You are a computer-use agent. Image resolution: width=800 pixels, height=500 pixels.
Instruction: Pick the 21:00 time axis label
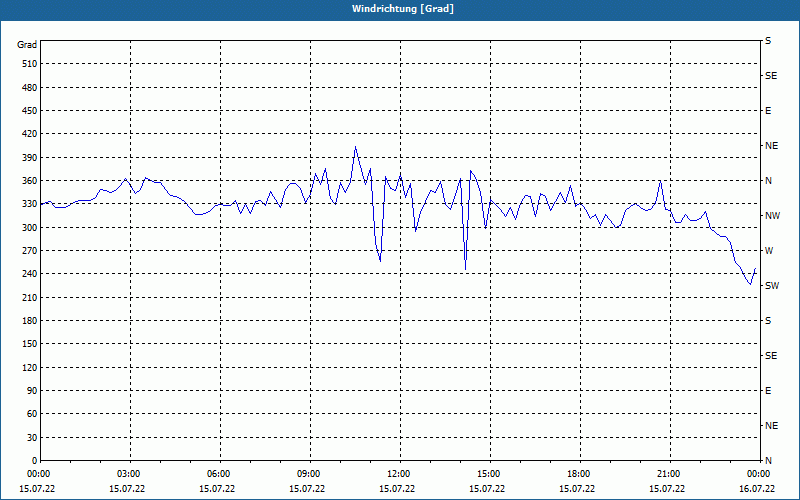pos(668,473)
